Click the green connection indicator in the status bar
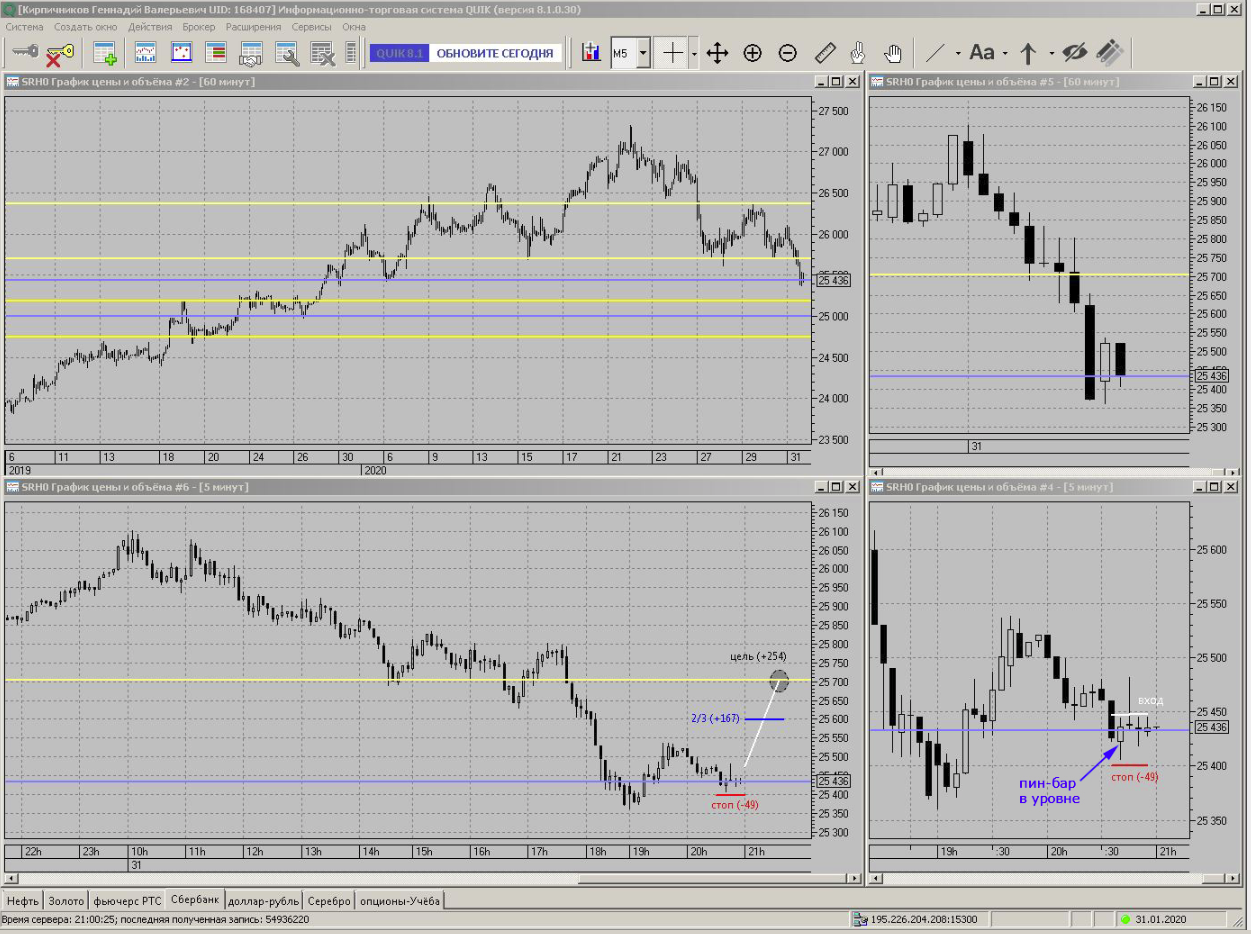Screen dimensions: 1251x934 pyautogui.click(x=1125, y=918)
